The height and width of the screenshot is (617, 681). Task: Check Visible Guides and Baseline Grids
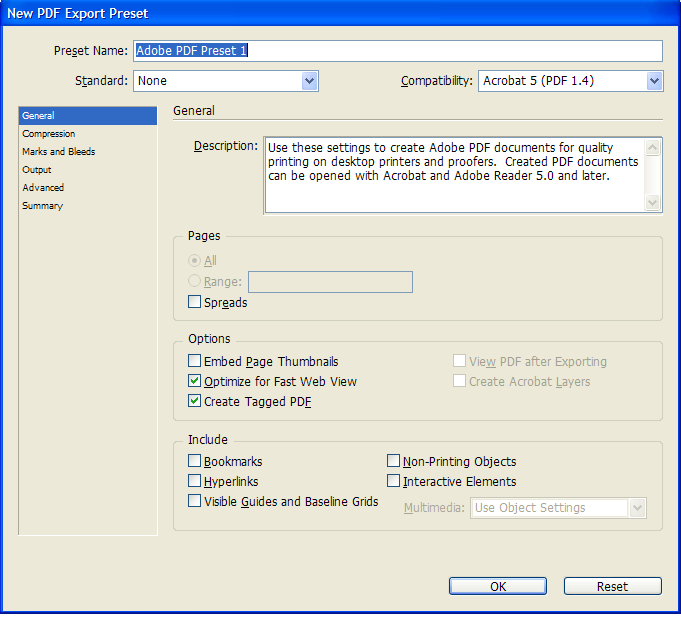pos(195,501)
